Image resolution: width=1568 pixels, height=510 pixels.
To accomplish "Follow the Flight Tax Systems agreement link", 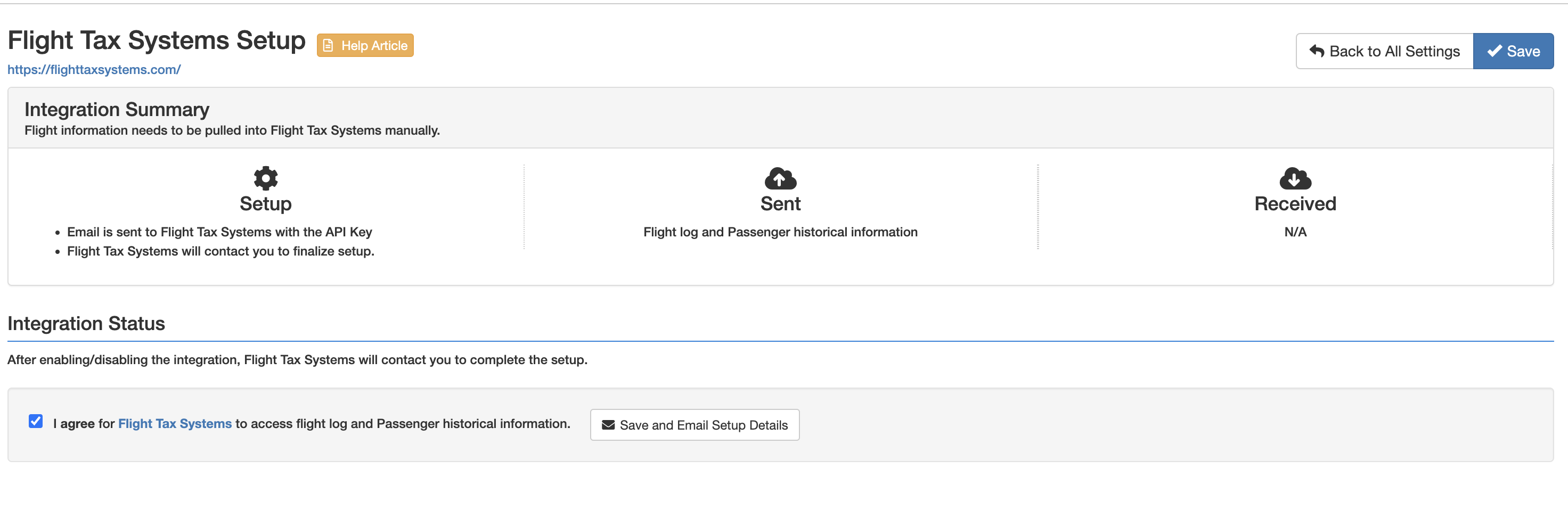I will coord(175,424).
